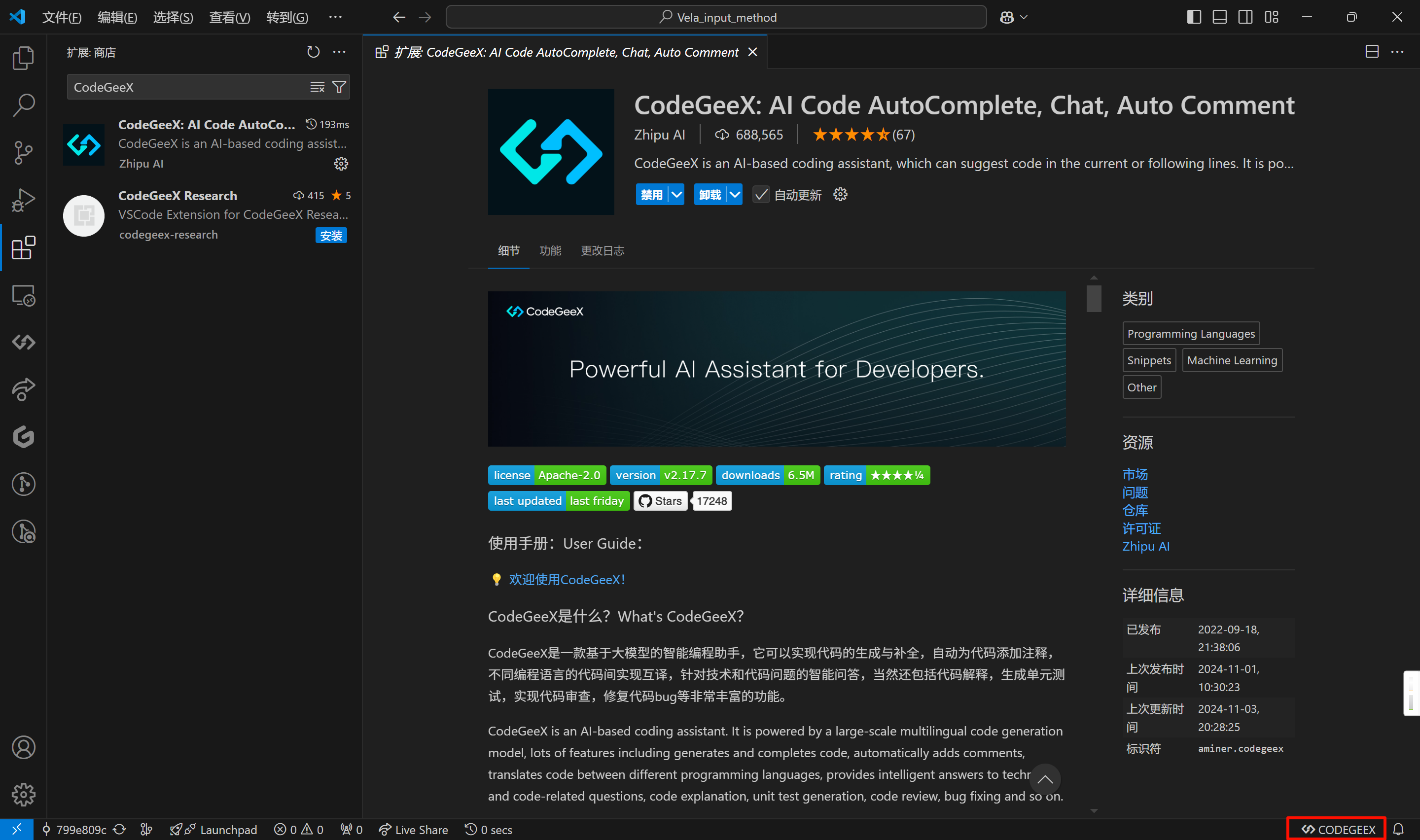Disable the CodeGeeX extension
Image resolution: width=1420 pixels, height=840 pixels.
tap(652, 195)
